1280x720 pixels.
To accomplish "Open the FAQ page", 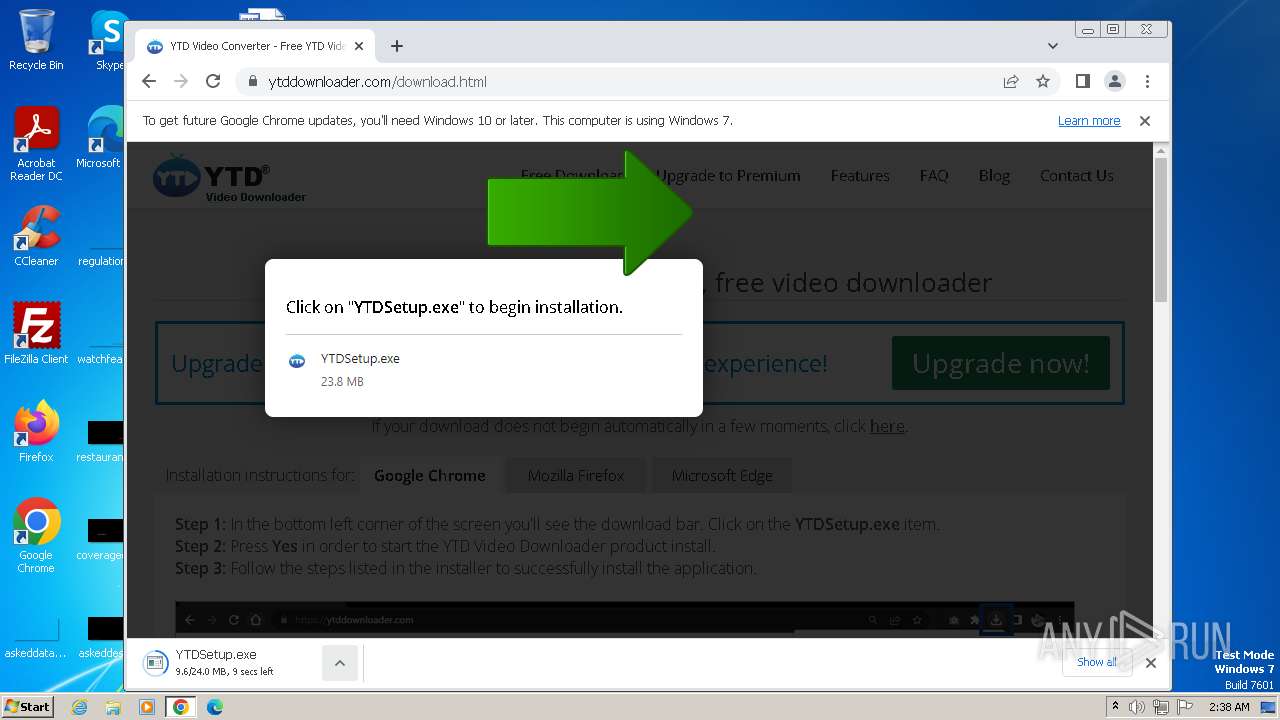I will pyautogui.click(x=934, y=176).
